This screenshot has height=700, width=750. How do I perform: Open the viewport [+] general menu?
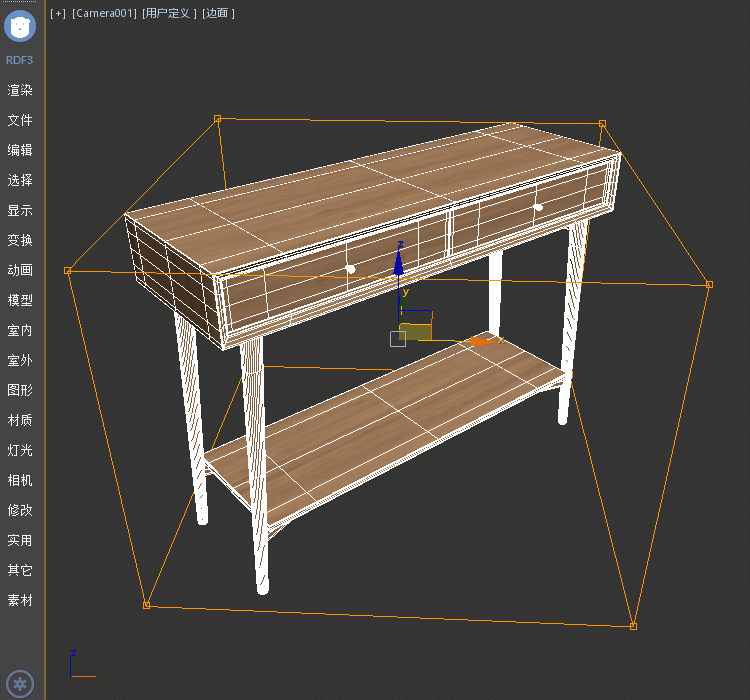(58, 14)
